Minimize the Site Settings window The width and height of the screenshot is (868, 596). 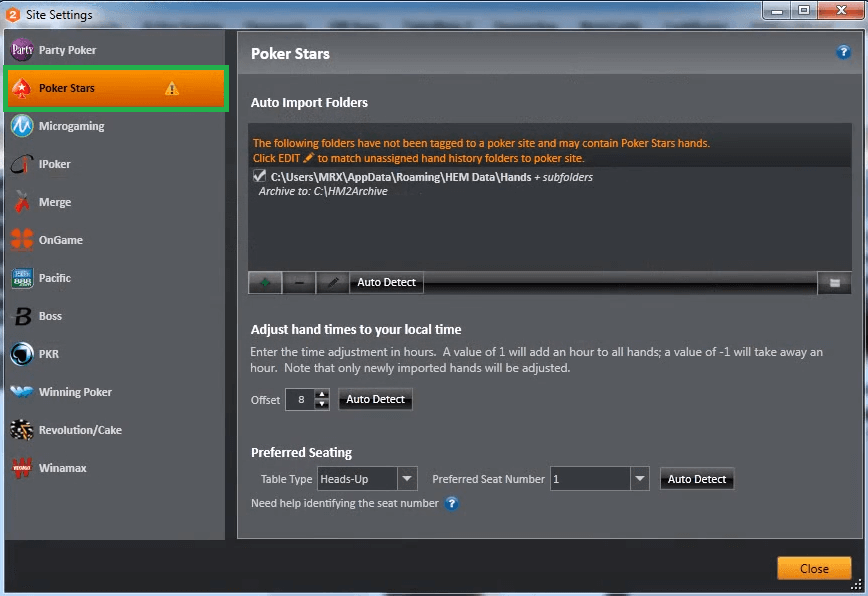coord(777,11)
